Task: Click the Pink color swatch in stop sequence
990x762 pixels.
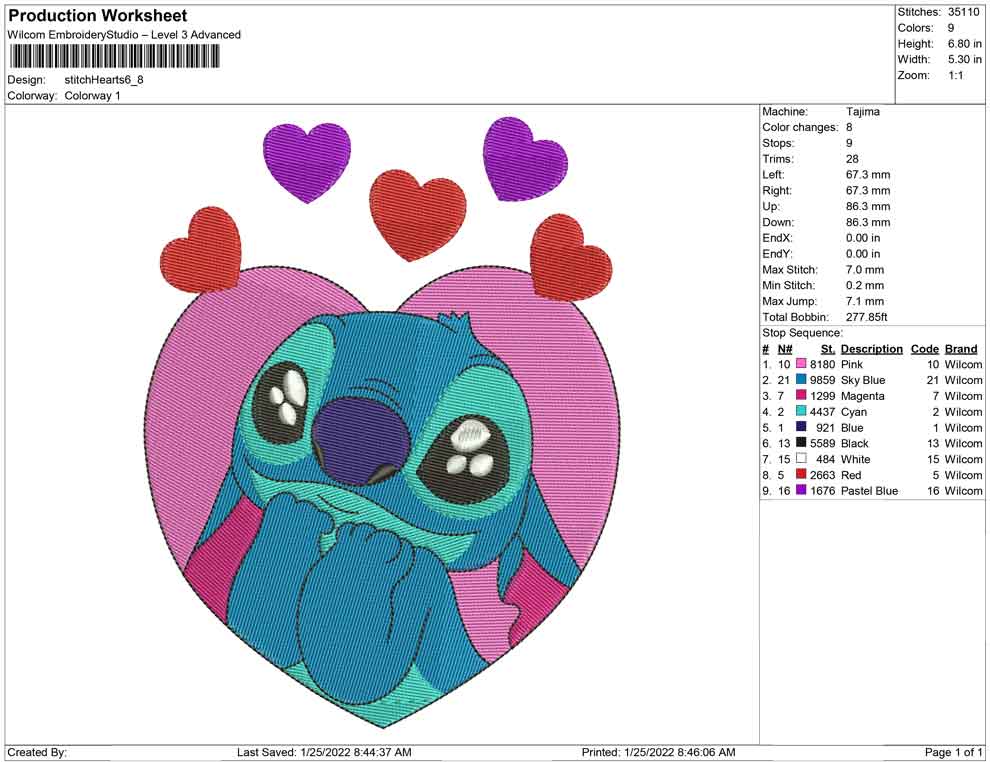Action: point(801,364)
